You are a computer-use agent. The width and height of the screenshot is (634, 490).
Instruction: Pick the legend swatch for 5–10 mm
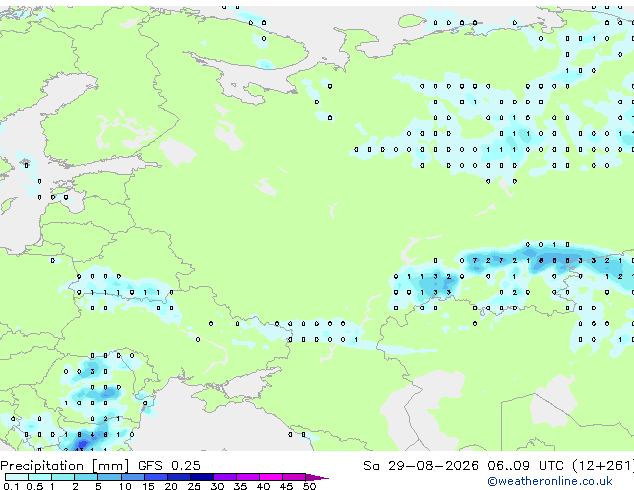(x=109, y=477)
